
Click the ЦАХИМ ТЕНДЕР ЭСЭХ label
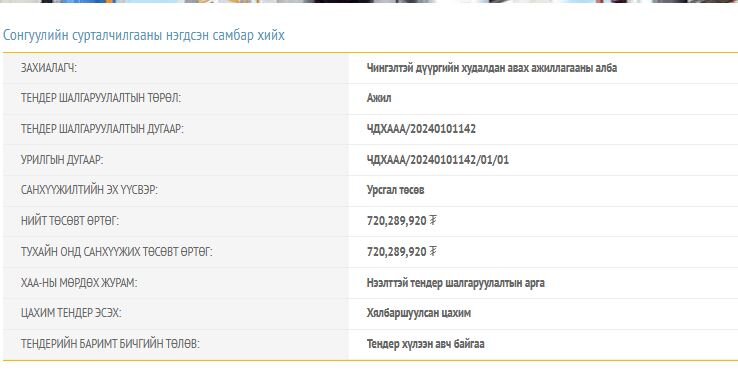coord(71,313)
